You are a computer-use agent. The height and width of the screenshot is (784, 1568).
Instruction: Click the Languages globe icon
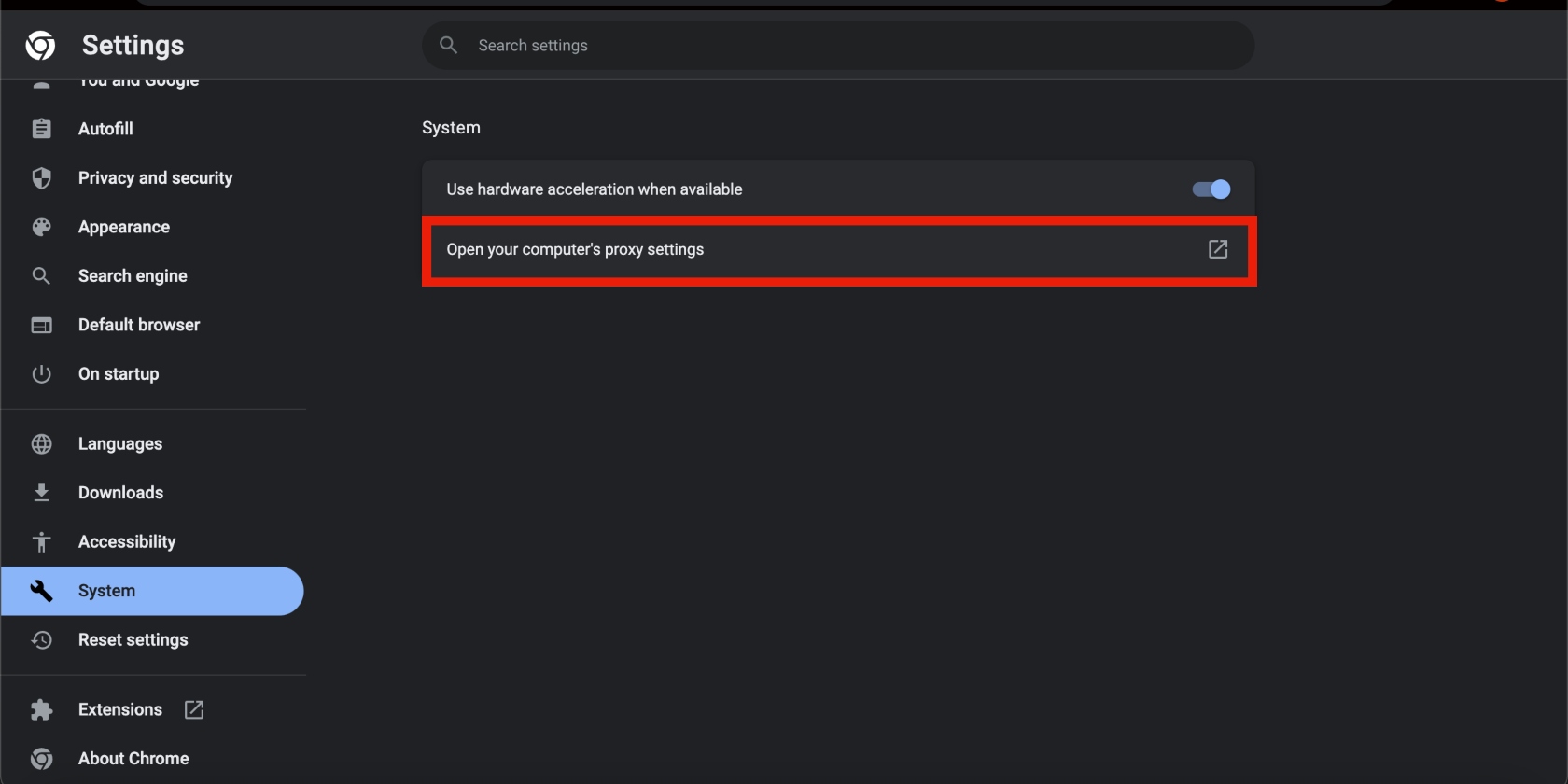point(41,444)
